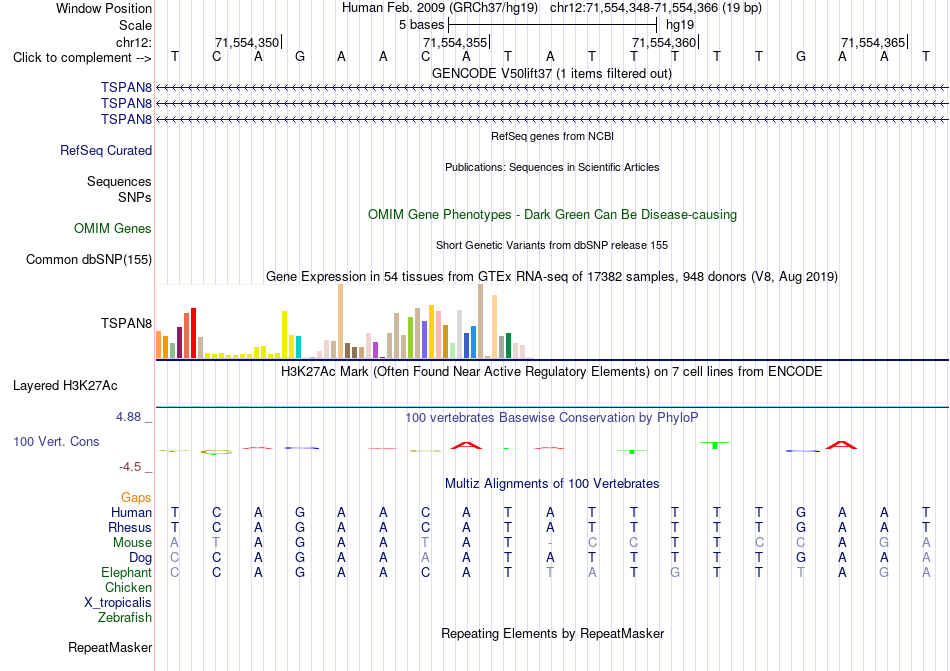Click the 4.88 PhyloP upper limit value
This screenshot has width=950, height=671.
(128, 417)
